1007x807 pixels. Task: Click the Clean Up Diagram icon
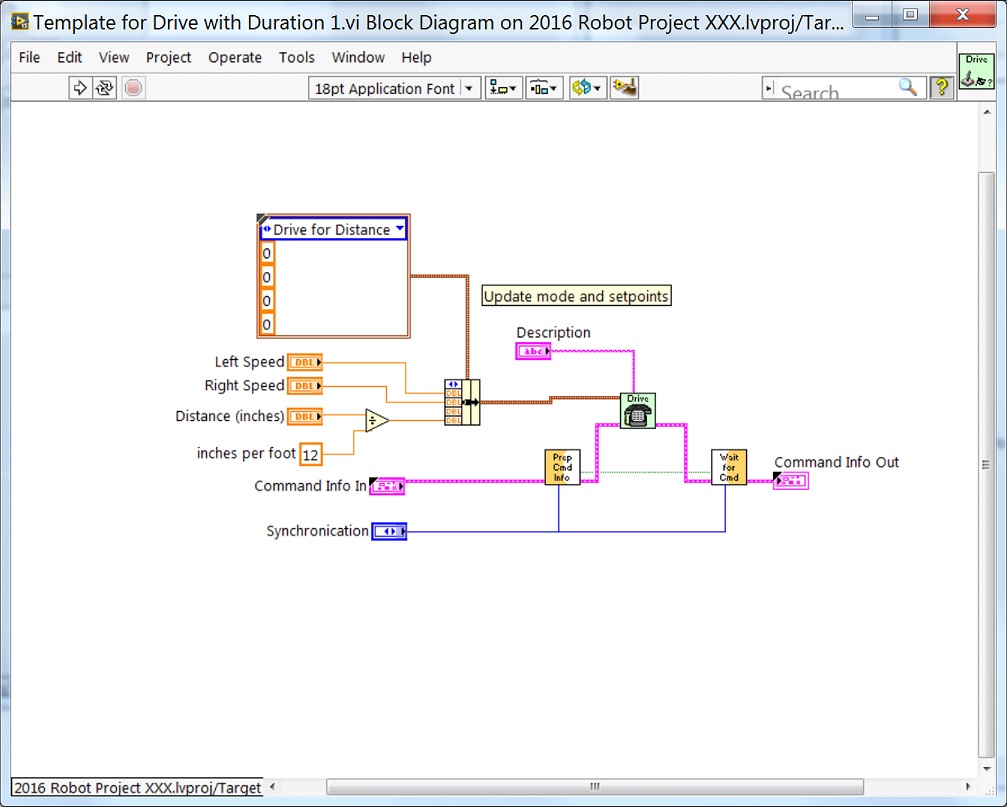pos(625,88)
